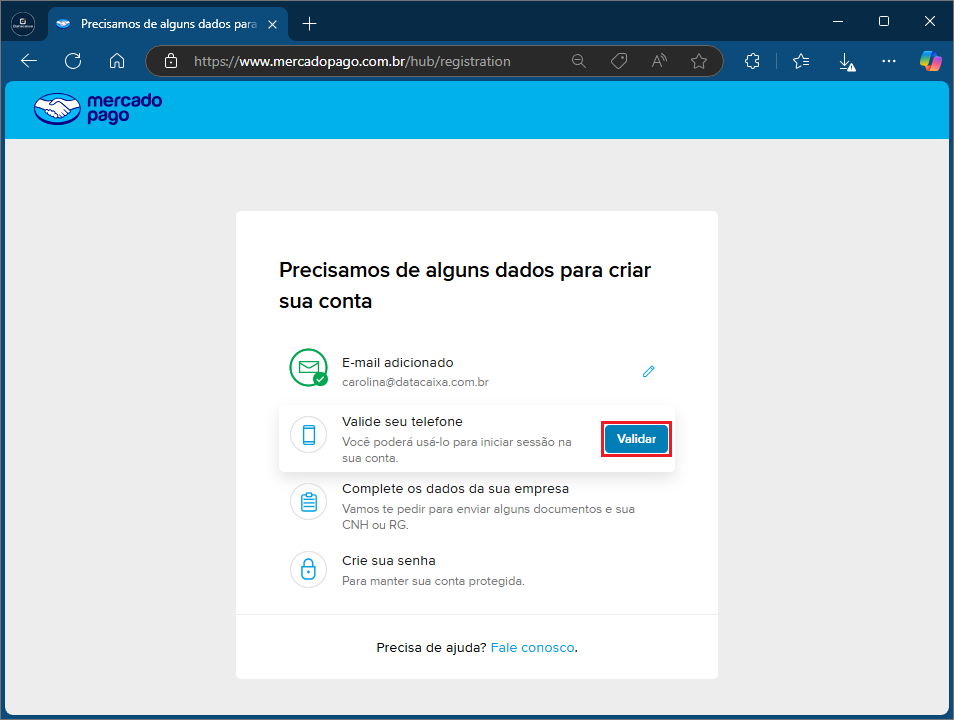
Task: Open the shopping price tag icon
Action: [619, 61]
